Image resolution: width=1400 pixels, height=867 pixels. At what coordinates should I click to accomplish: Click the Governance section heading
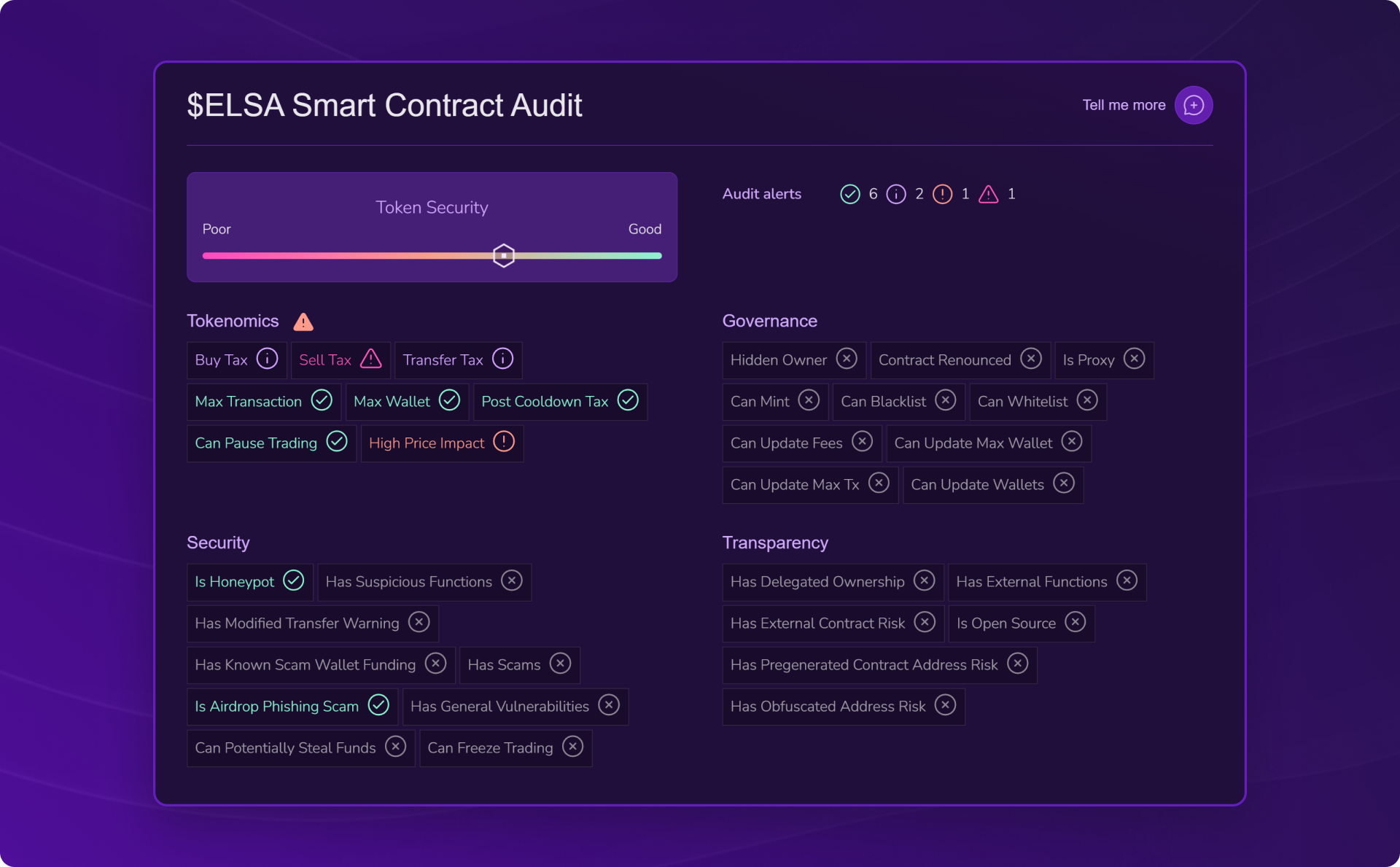769,321
